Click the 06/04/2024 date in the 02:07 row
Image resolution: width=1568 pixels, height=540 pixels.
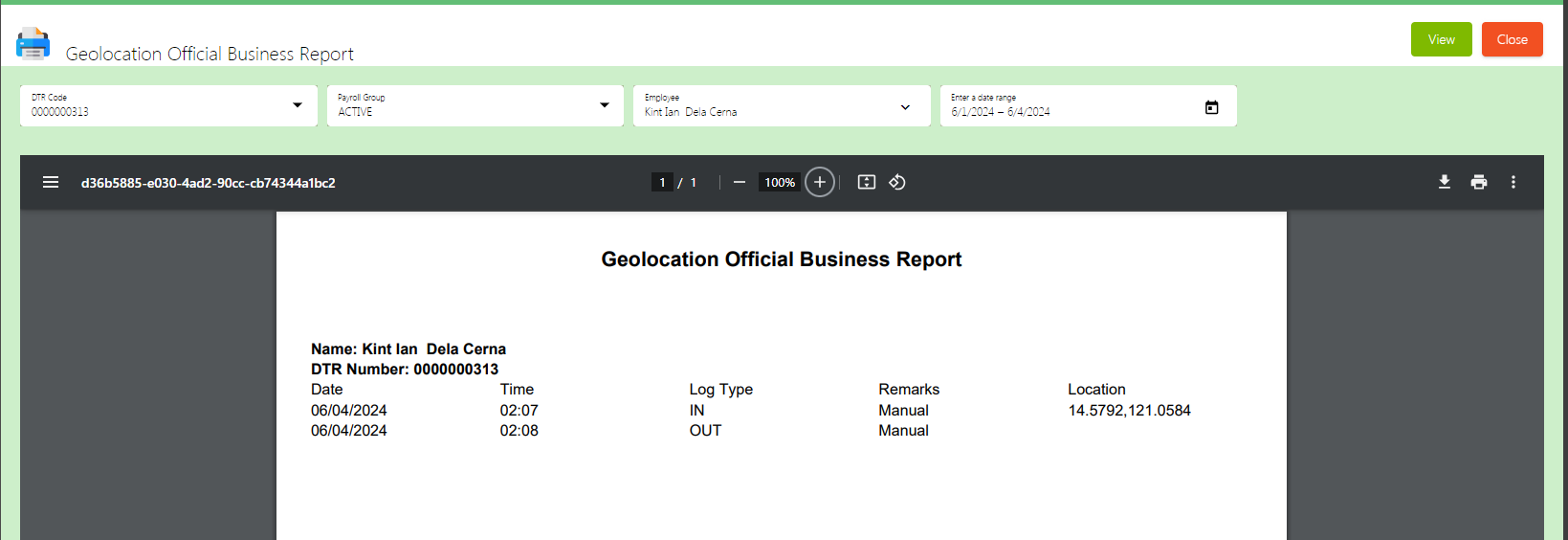point(349,411)
